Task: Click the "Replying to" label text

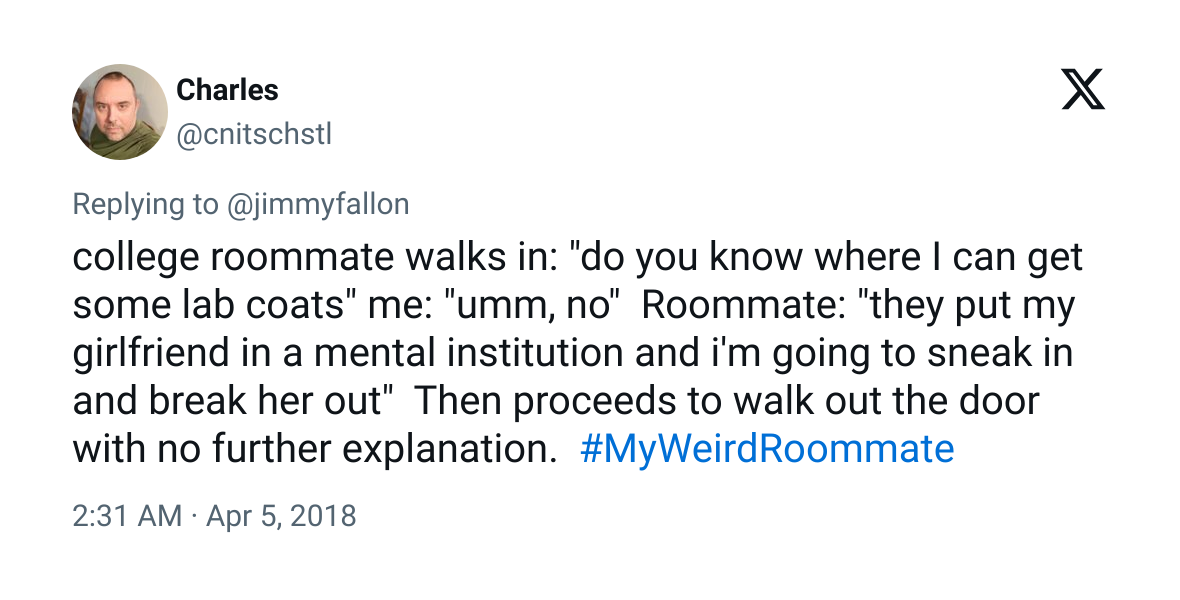Action: [145, 204]
